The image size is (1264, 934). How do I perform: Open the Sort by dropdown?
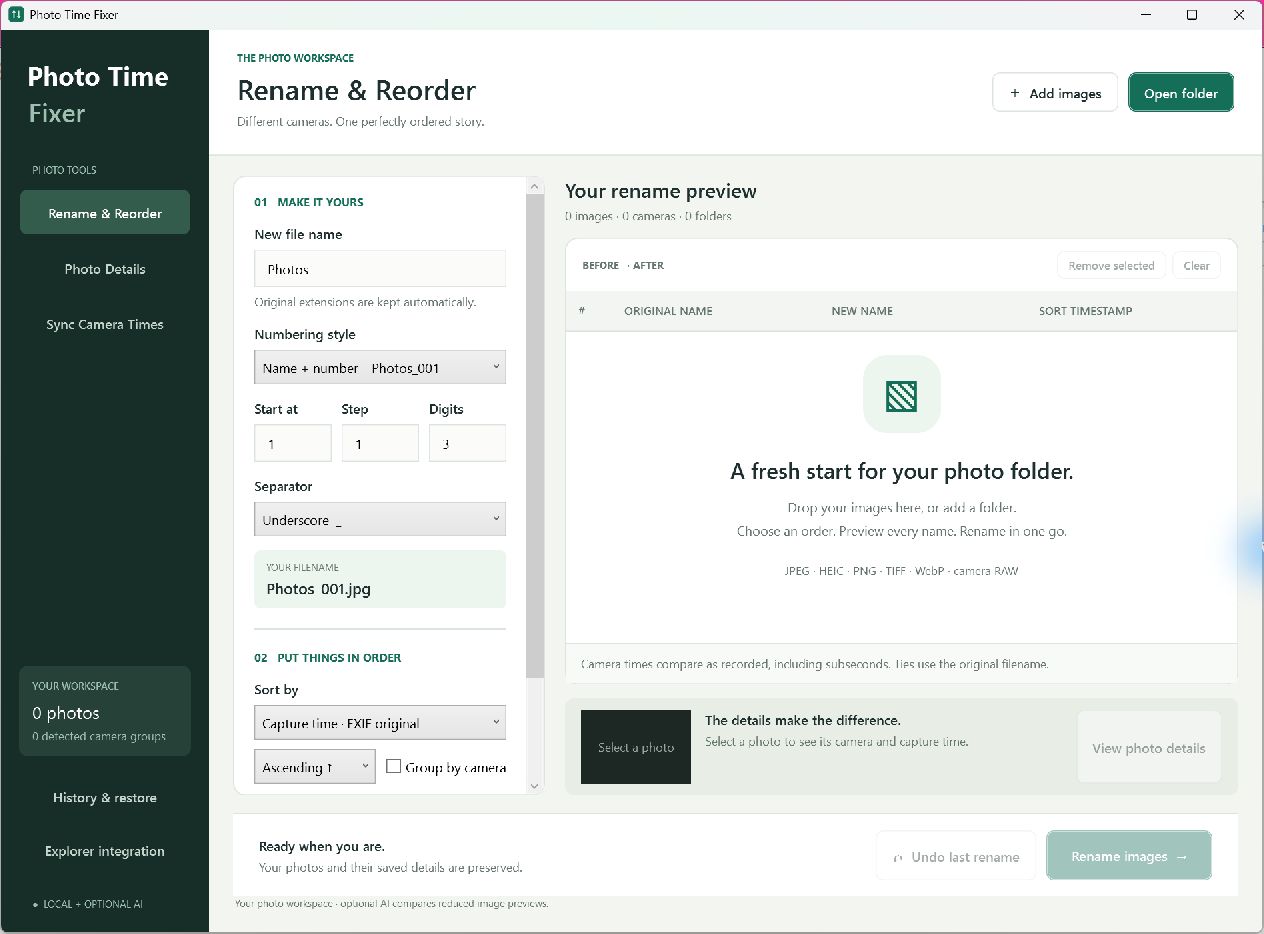click(380, 723)
